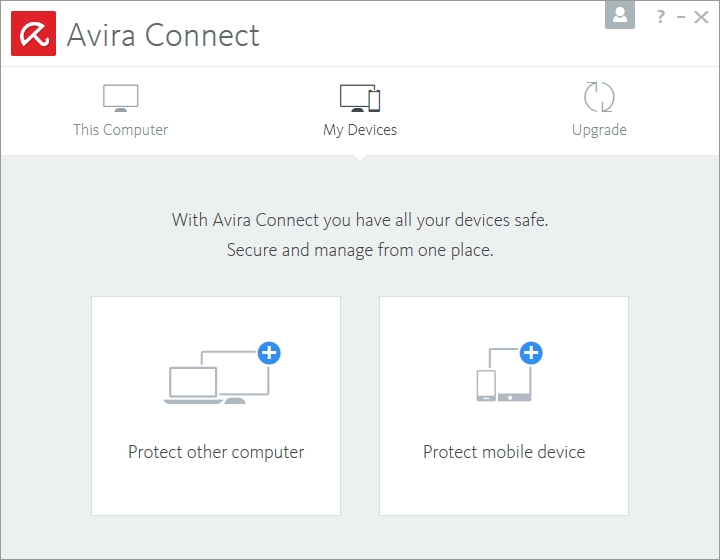Click the help question mark icon
Screen dimensions: 720x560
tap(660, 17)
